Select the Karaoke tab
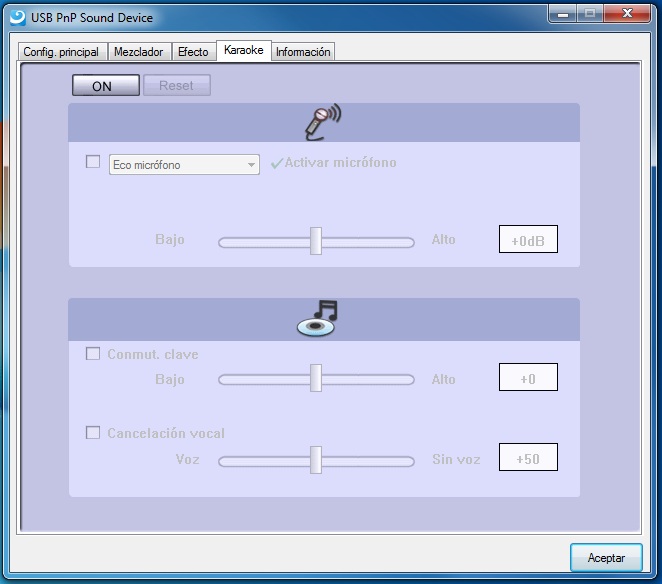This screenshot has width=662, height=584. click(244, 50)
